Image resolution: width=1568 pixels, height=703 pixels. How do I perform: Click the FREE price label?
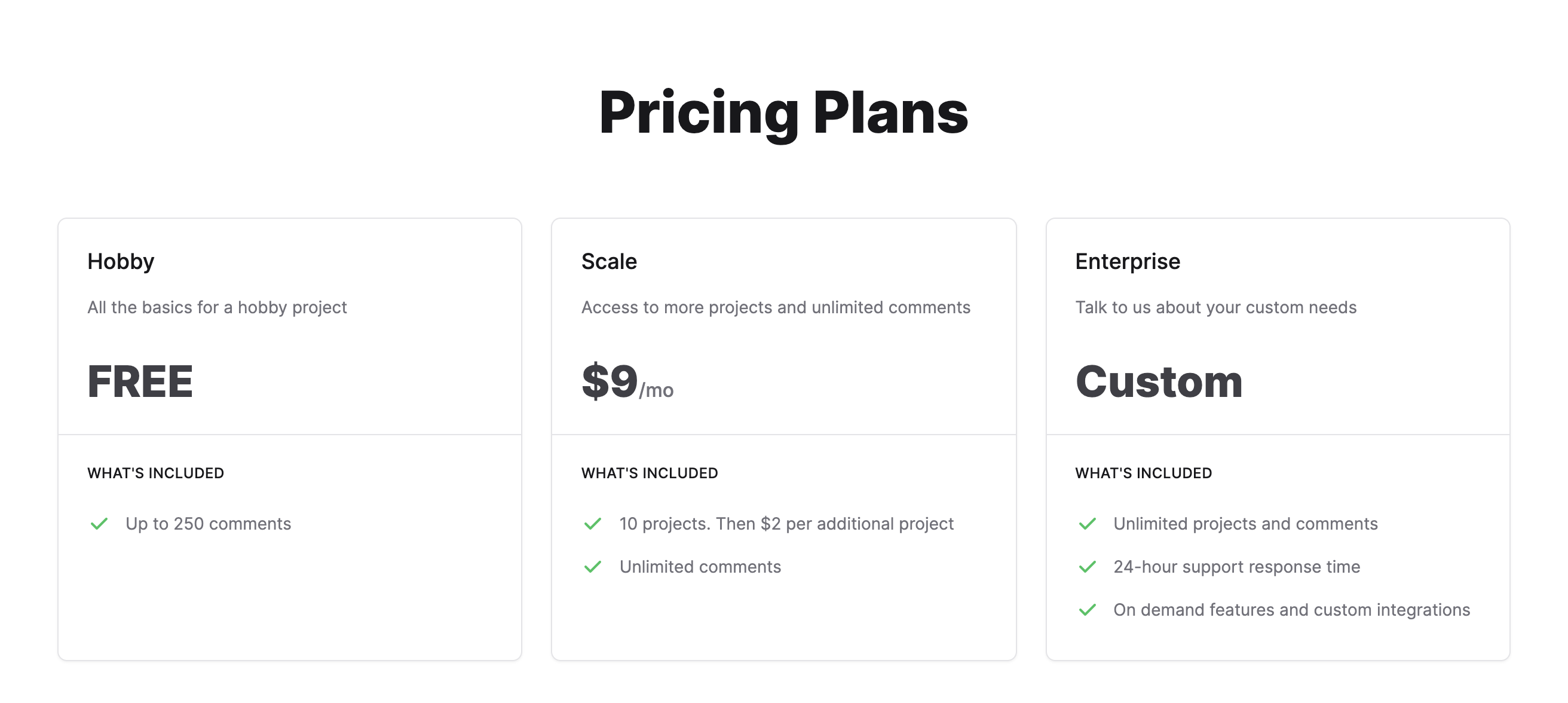pyautogui.click(x=140, y=382)
